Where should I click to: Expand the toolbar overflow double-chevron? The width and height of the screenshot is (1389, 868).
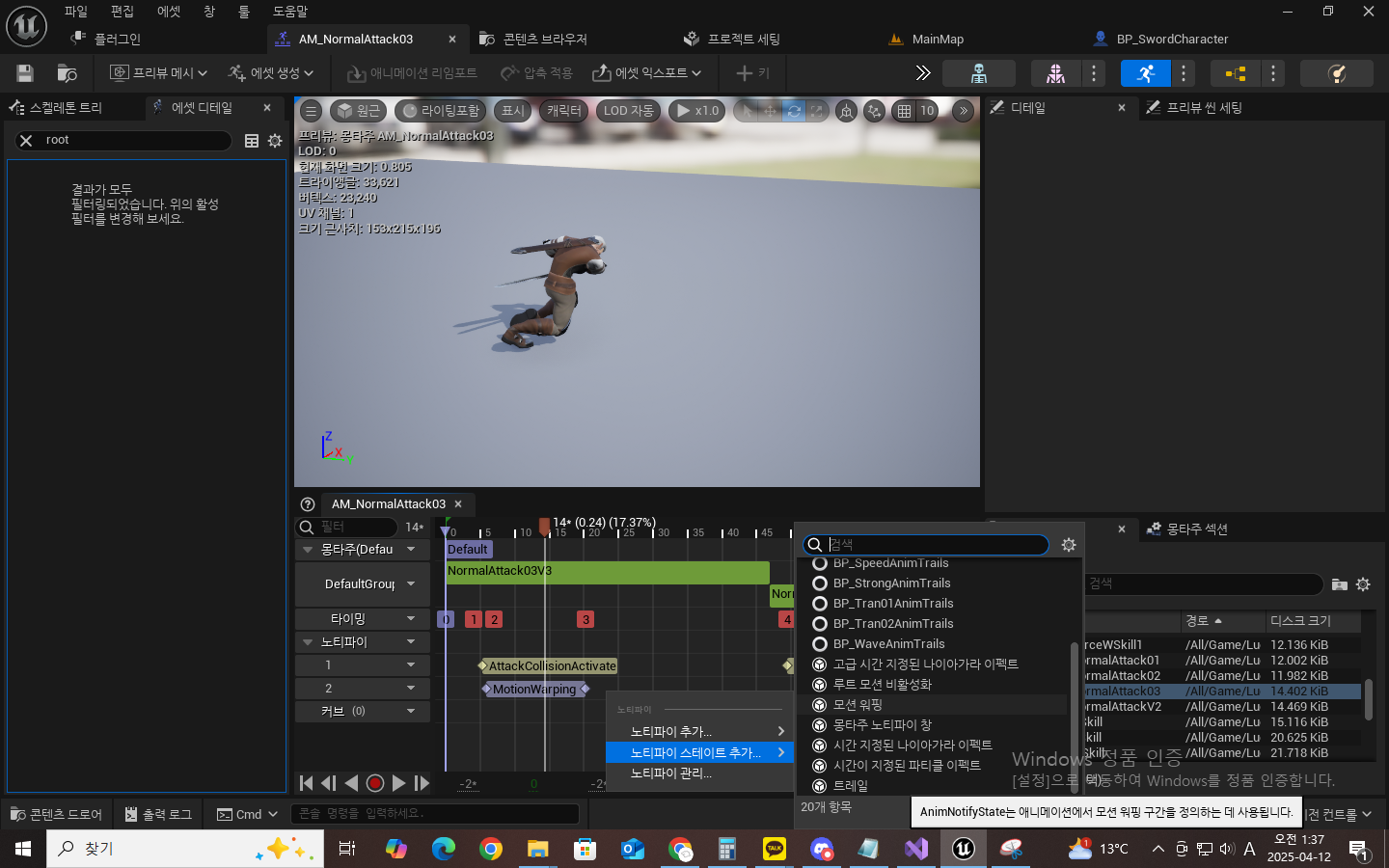(922, 73)
